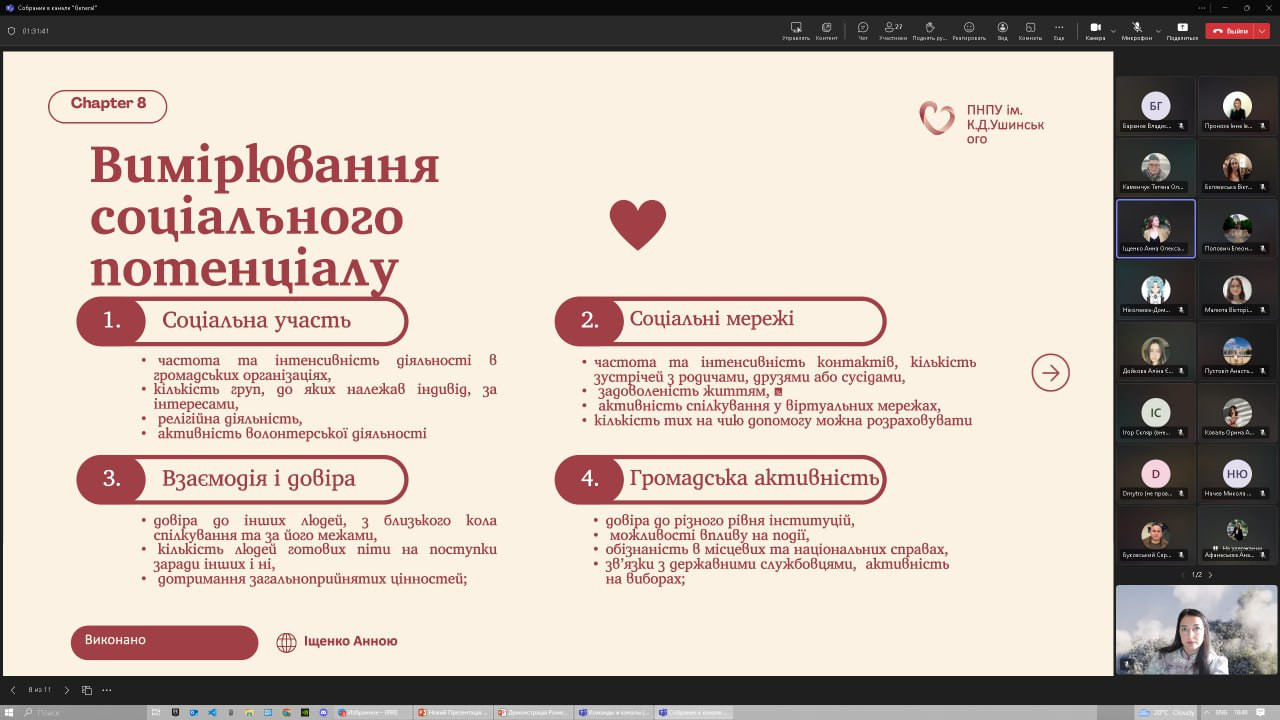The image size is (1280, 720).
Task: Select participant tile Буковський Сергій
Action: pyautogui.click(x=1156, y=534)
